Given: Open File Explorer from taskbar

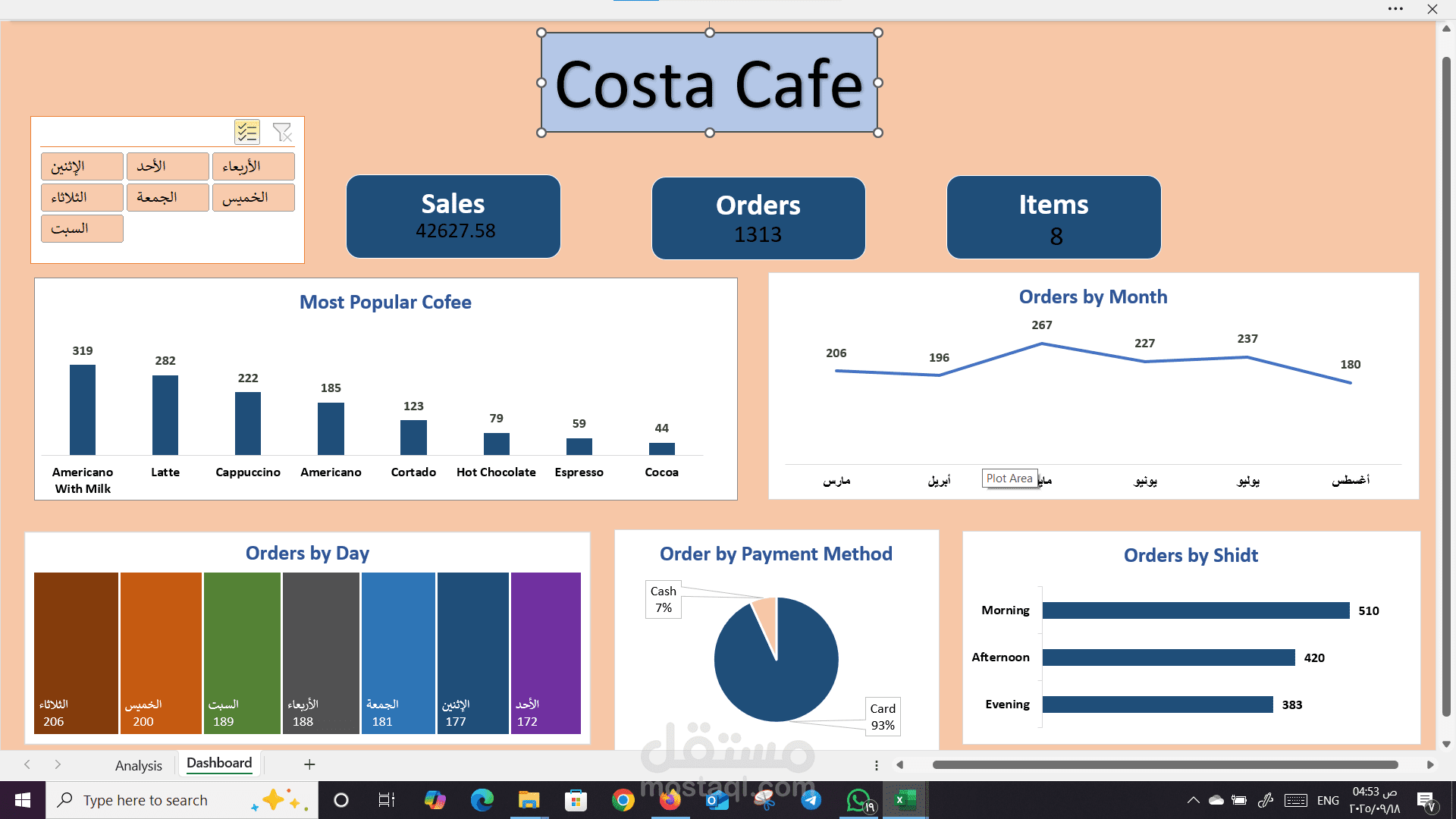Looking at the screenshot, I should coord(529,800).
